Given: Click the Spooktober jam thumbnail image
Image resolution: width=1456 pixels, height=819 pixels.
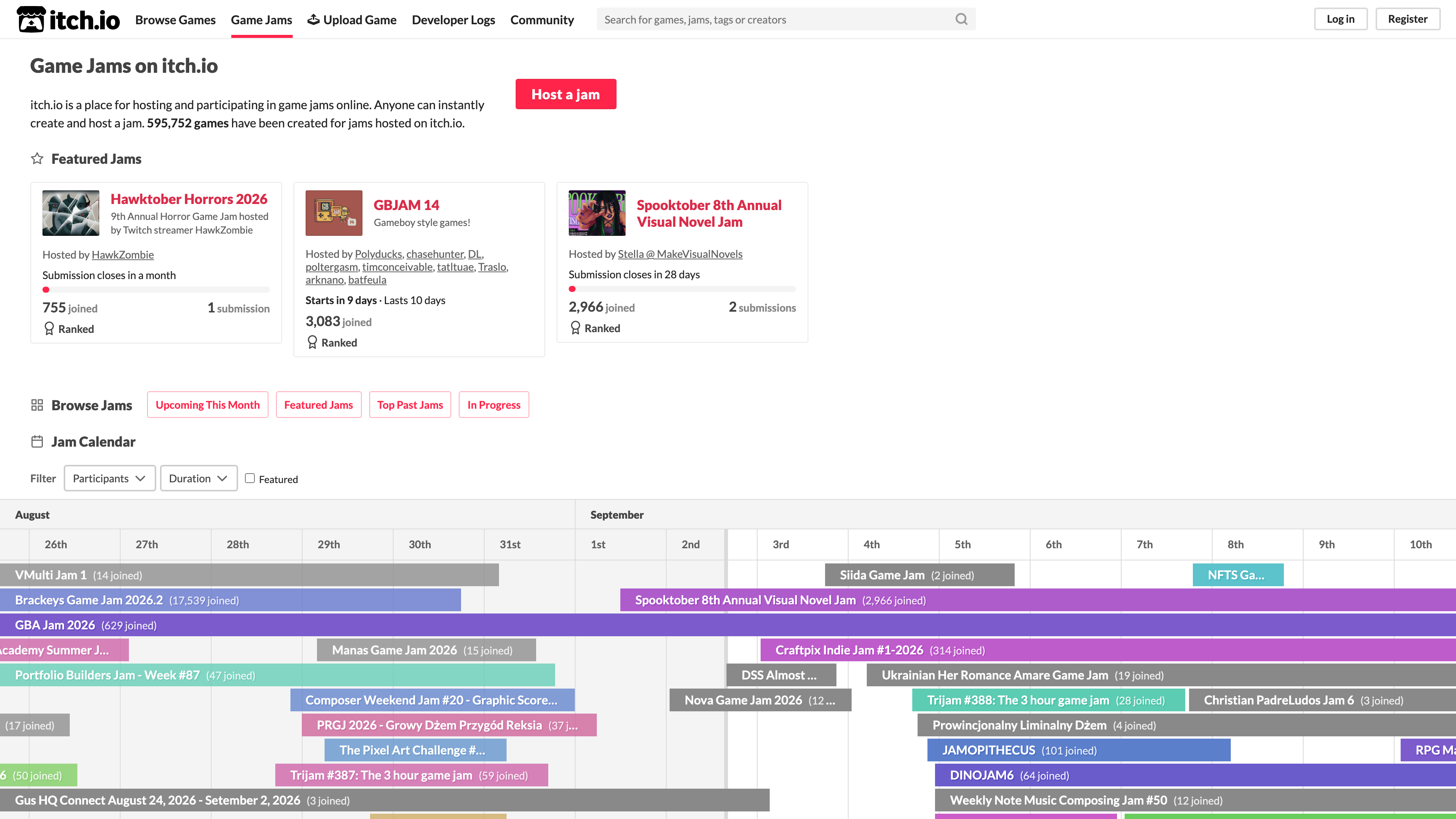Looking at the screenshot, I should [x=597, y=213].
